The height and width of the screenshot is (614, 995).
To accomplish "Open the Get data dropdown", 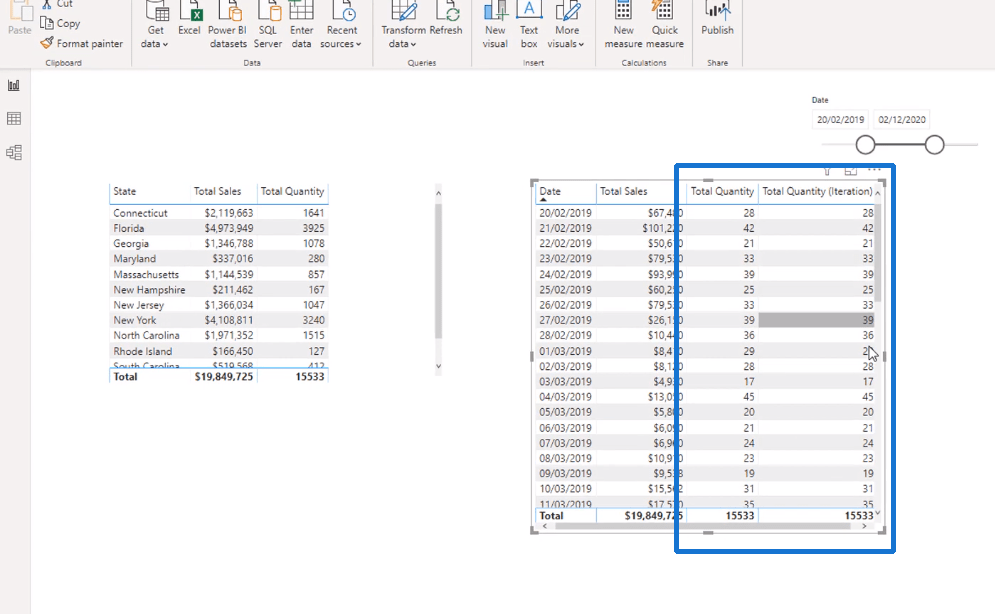I will [x=155, y=25].
